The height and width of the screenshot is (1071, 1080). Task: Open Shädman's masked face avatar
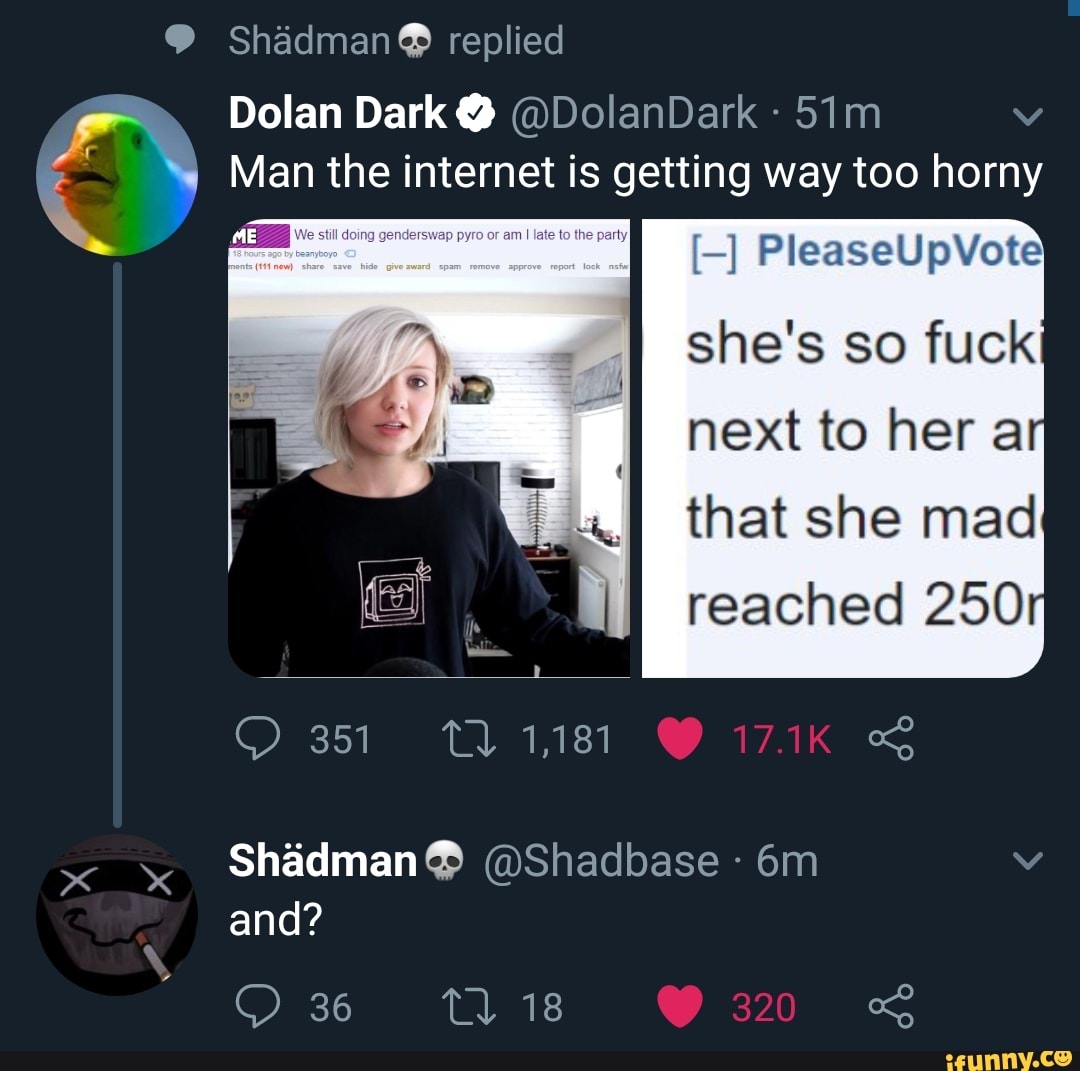[117, 915]
